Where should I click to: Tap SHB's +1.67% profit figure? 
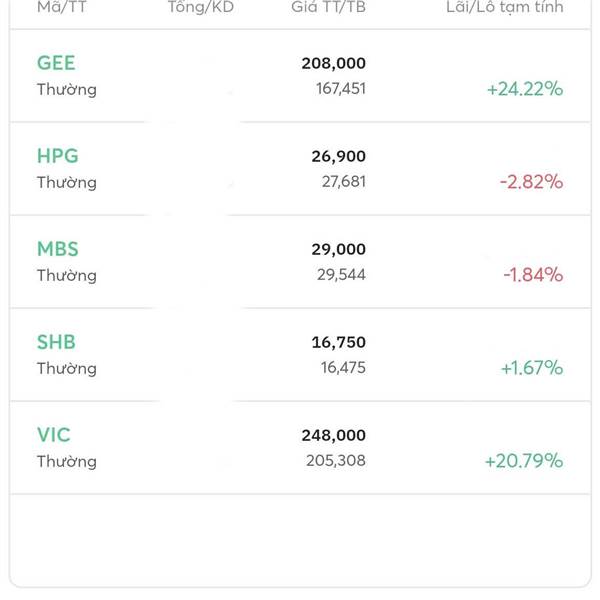pyautogui.click(x=531, y=368)
